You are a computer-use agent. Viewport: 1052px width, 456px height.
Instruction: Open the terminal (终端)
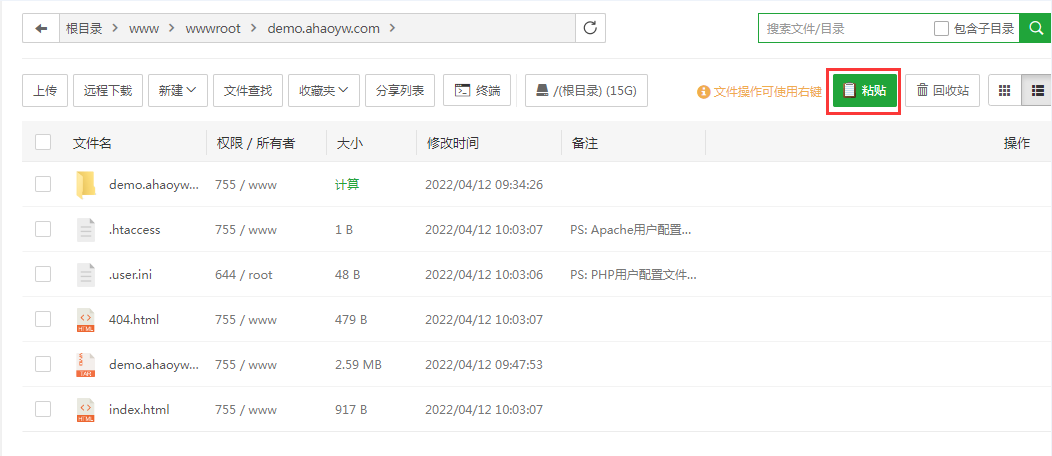[x=477, y=90]
